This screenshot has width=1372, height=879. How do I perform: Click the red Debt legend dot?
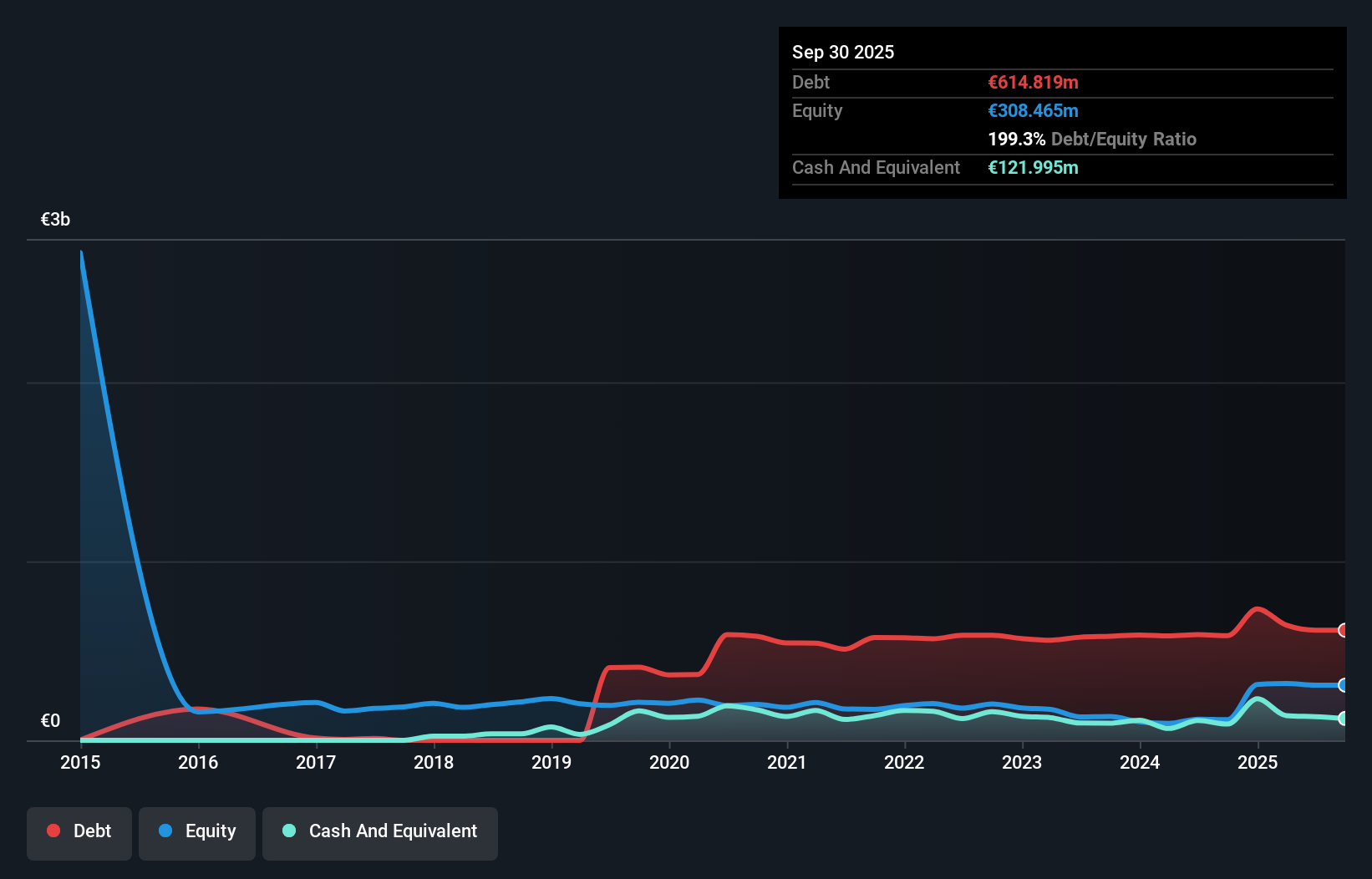click(53, 831)
